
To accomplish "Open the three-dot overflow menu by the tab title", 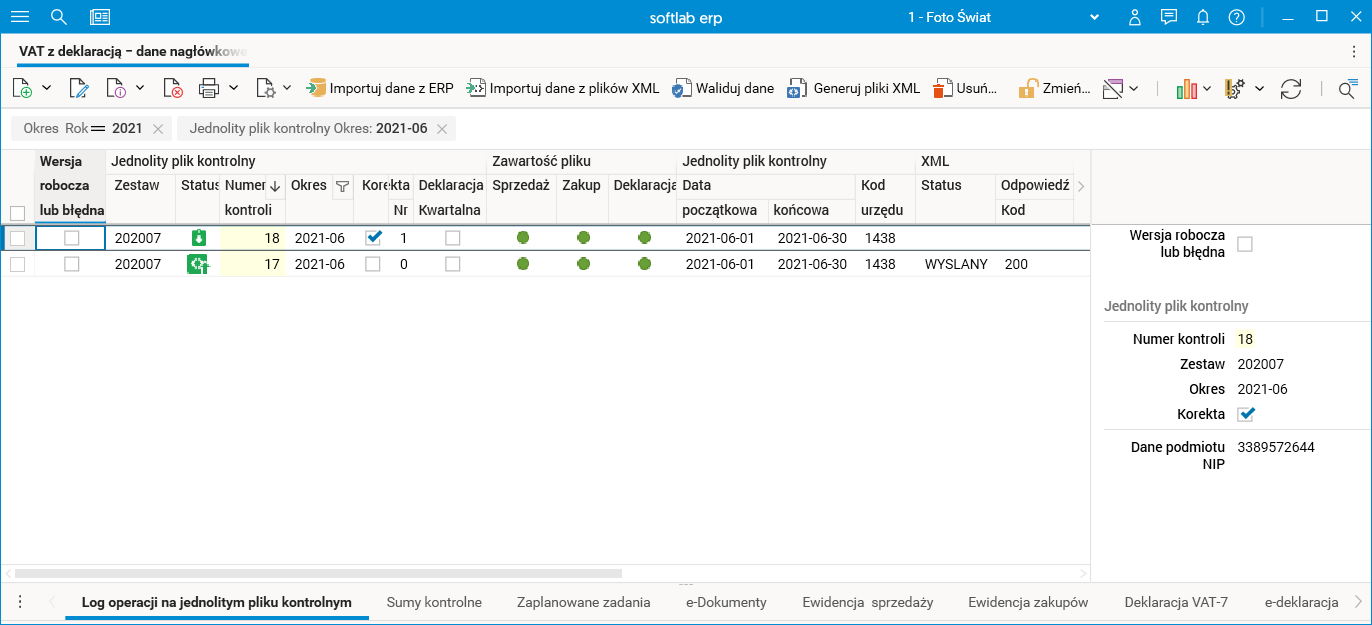I will pyautogui.click(x=1354, y=51).
